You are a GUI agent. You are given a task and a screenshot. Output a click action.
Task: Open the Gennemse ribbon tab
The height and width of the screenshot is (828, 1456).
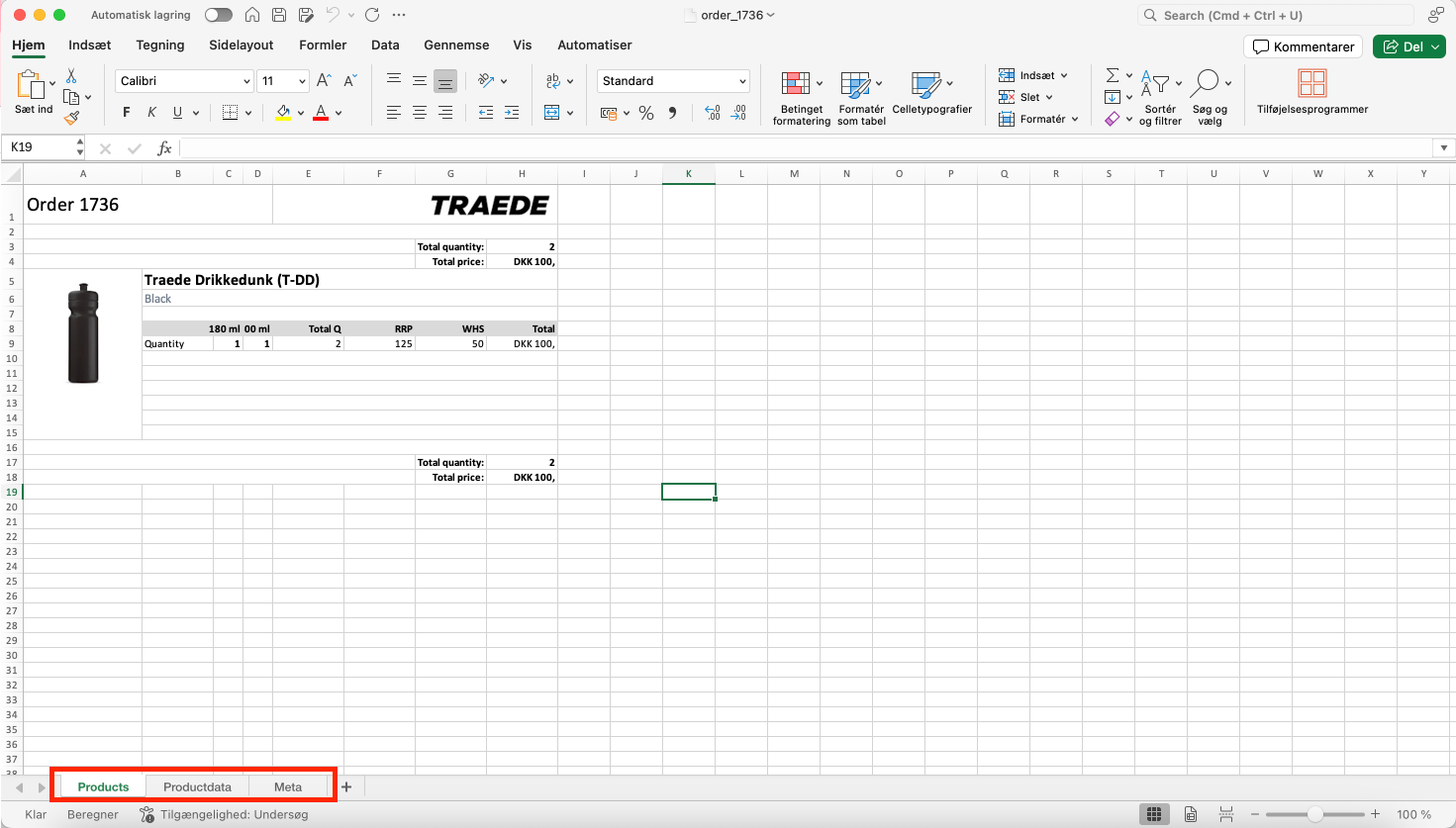tap(456, 45)
